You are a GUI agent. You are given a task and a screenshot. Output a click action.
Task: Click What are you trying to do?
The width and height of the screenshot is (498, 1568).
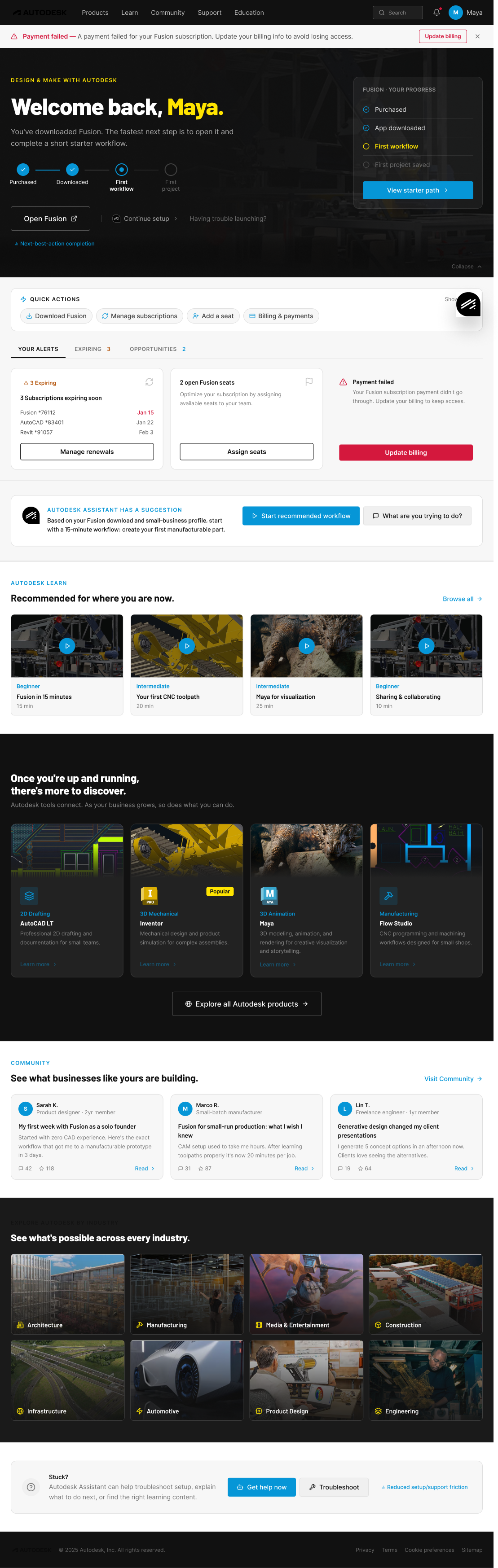pos(417,516)
